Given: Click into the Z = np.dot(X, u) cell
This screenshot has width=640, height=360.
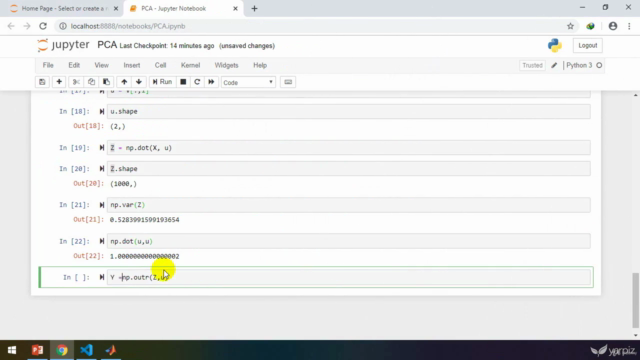Looking at the screenshot, I should pyautogui.click(x=349, y=148).
